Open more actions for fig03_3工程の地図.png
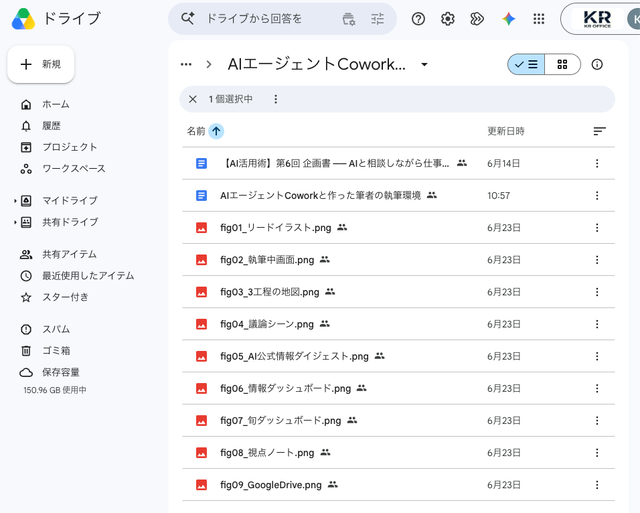This screenshot has width=640, height=513. pos(597,292)
